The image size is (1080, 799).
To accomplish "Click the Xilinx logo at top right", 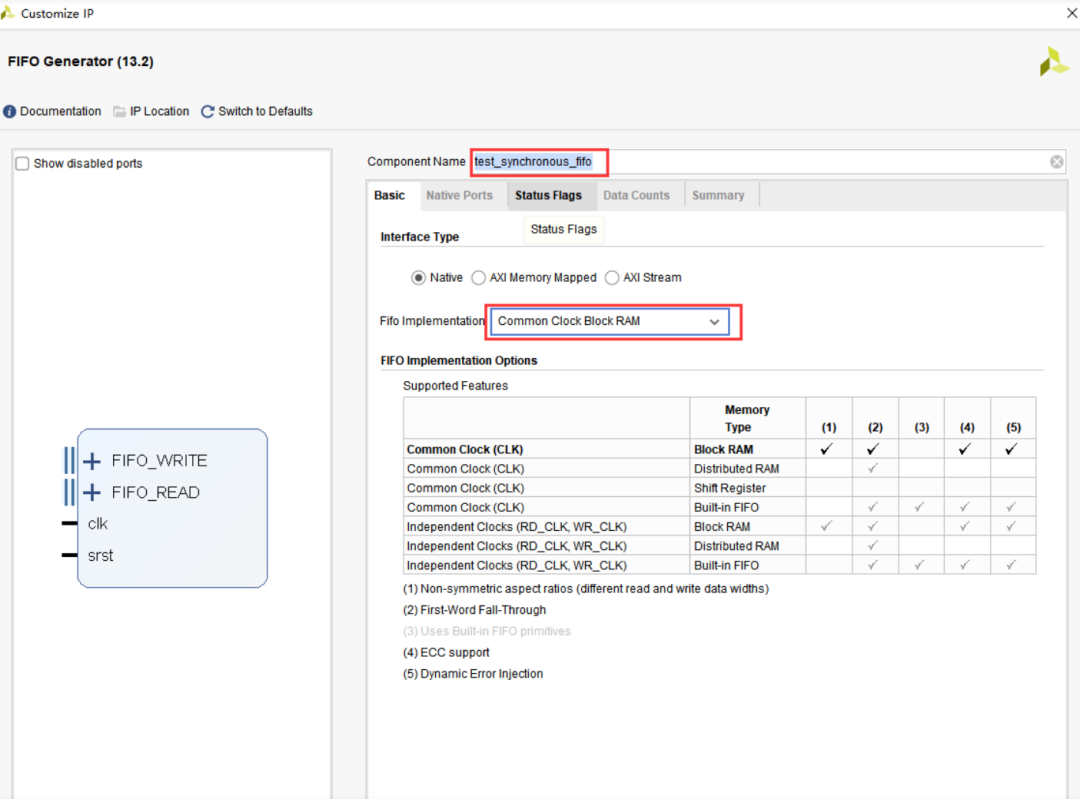I will (1054, 62).
